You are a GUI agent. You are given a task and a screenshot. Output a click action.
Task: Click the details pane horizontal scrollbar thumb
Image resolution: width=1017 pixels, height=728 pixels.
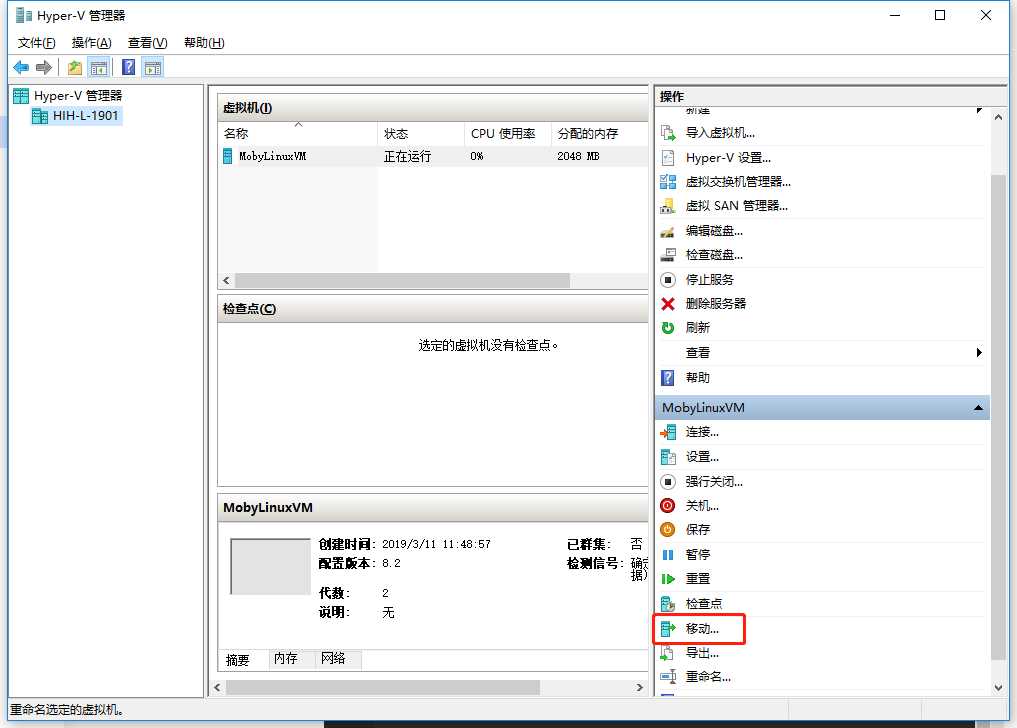point(383,688)
